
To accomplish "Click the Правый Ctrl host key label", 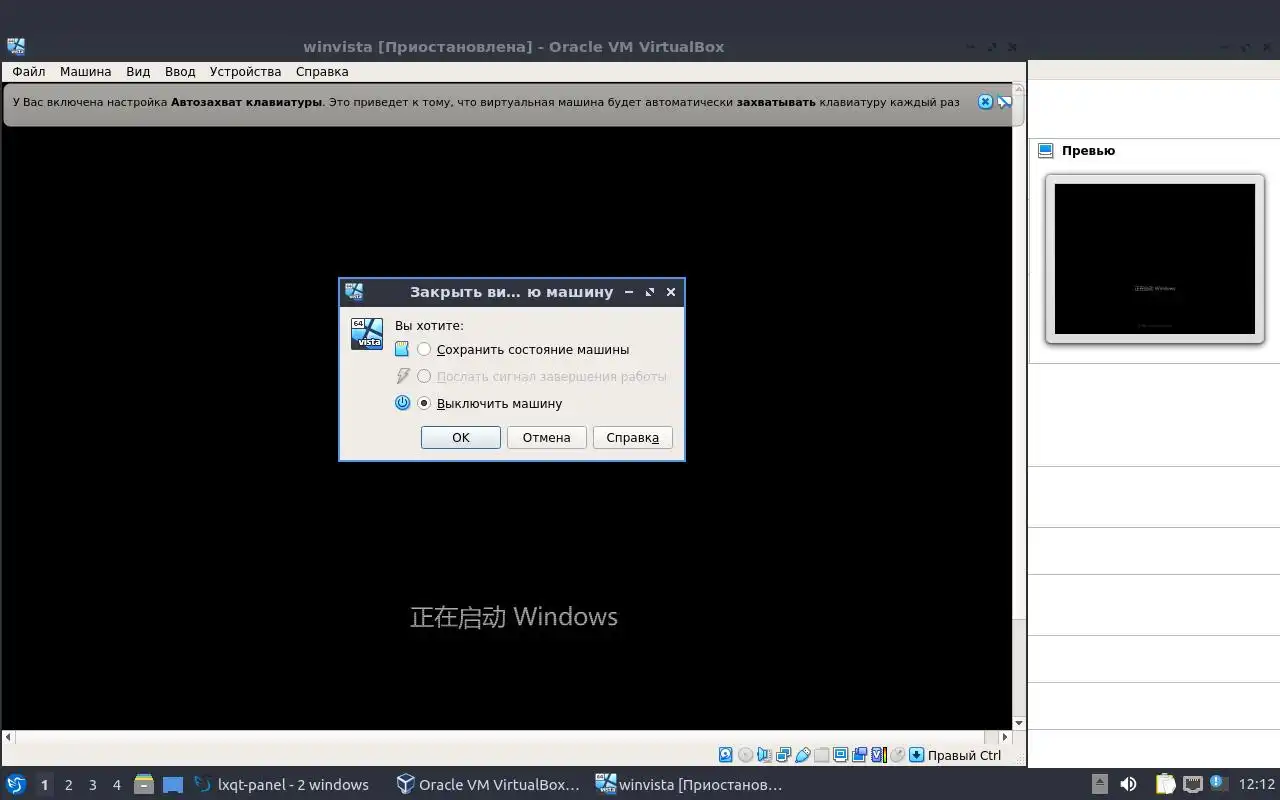I will pos(964,755).
